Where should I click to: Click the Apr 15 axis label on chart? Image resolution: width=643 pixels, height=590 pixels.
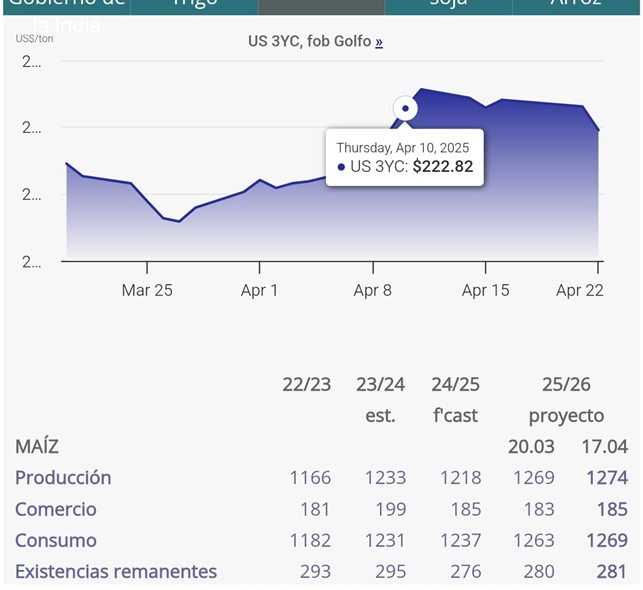coord(486,290)
